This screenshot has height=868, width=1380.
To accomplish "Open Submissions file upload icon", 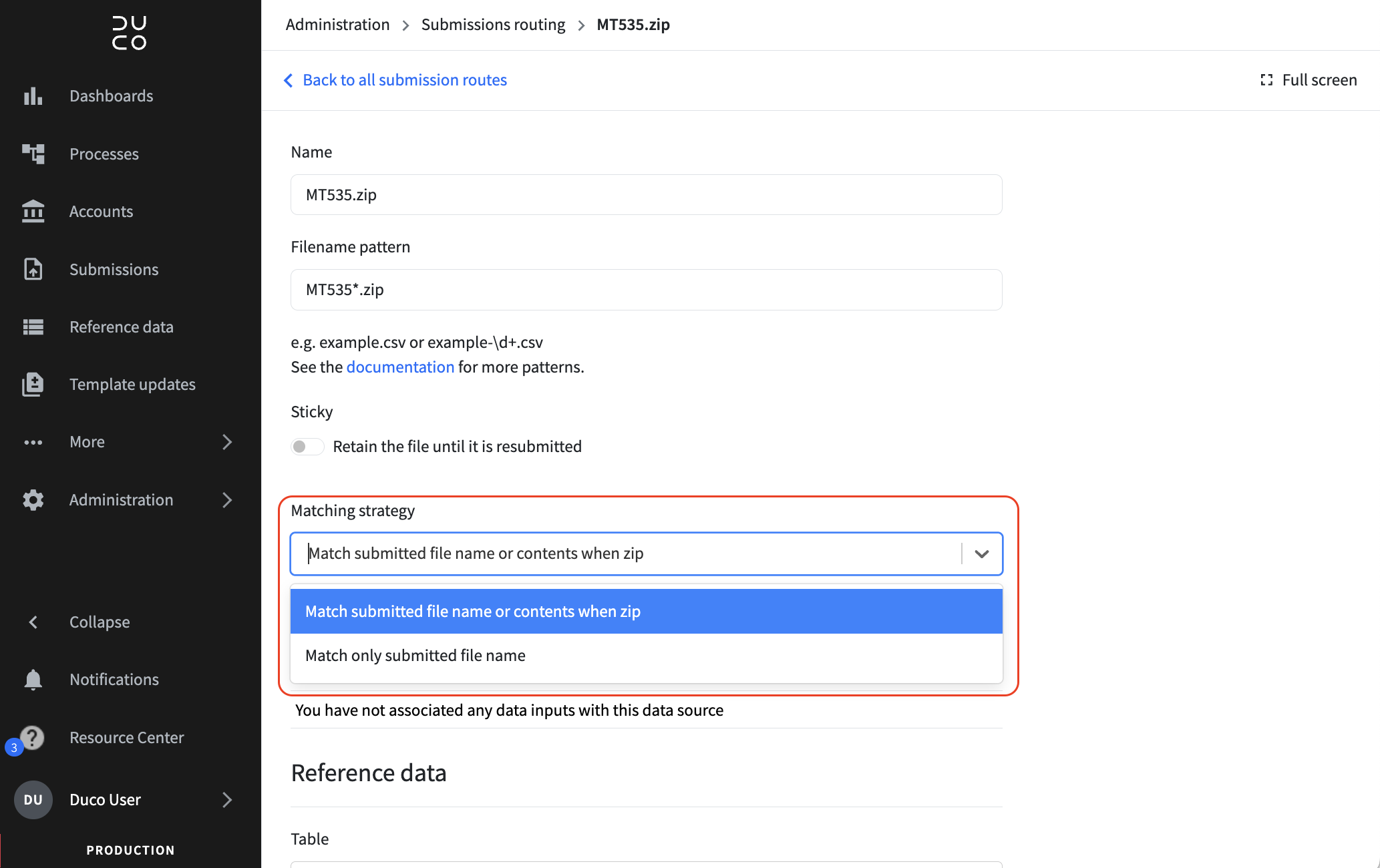I will click(33, 269).
